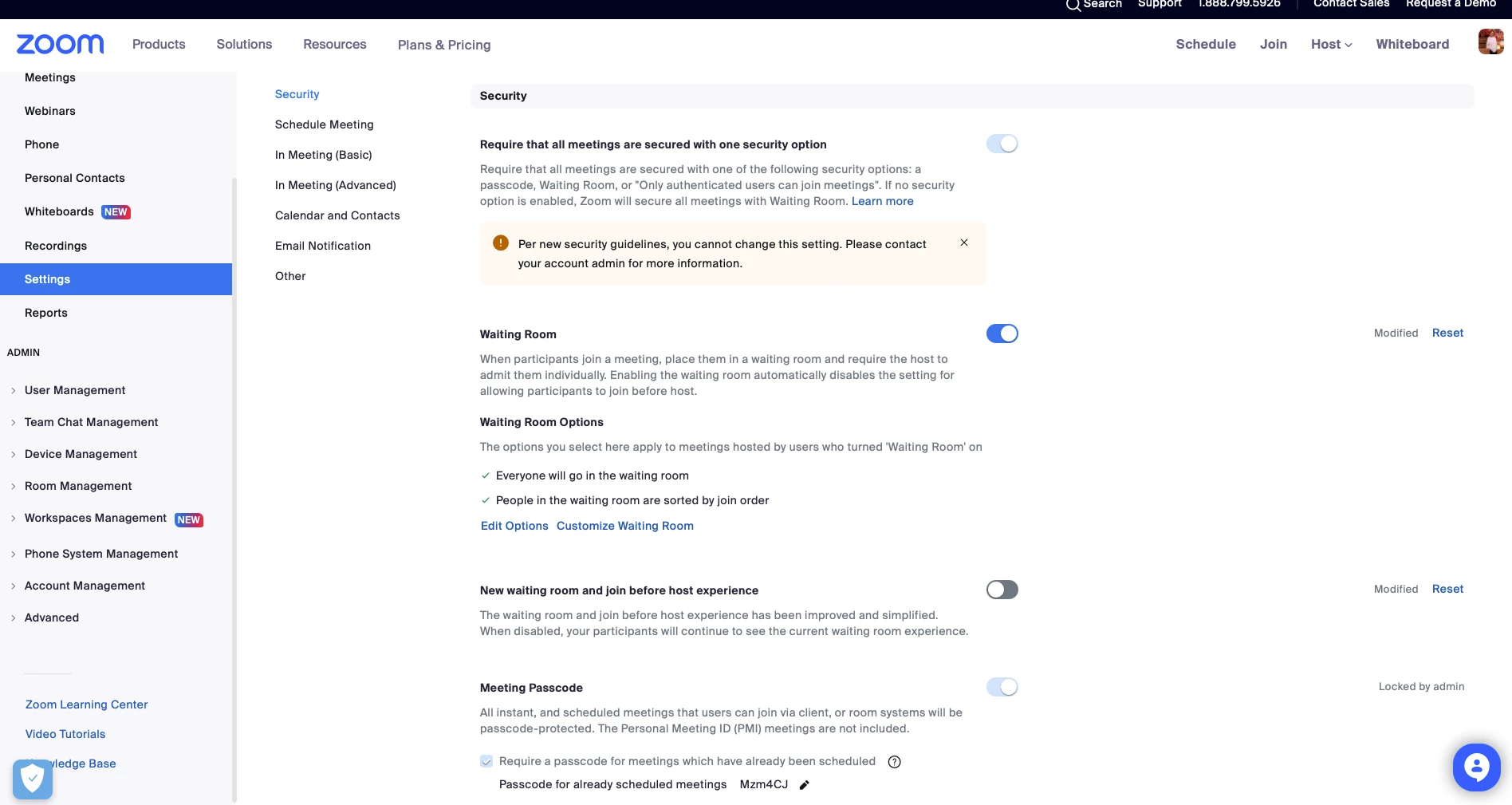Jump to Calendar and Contacts settings
Viewport: 1512px width, 805px height.
pos(337,215)
